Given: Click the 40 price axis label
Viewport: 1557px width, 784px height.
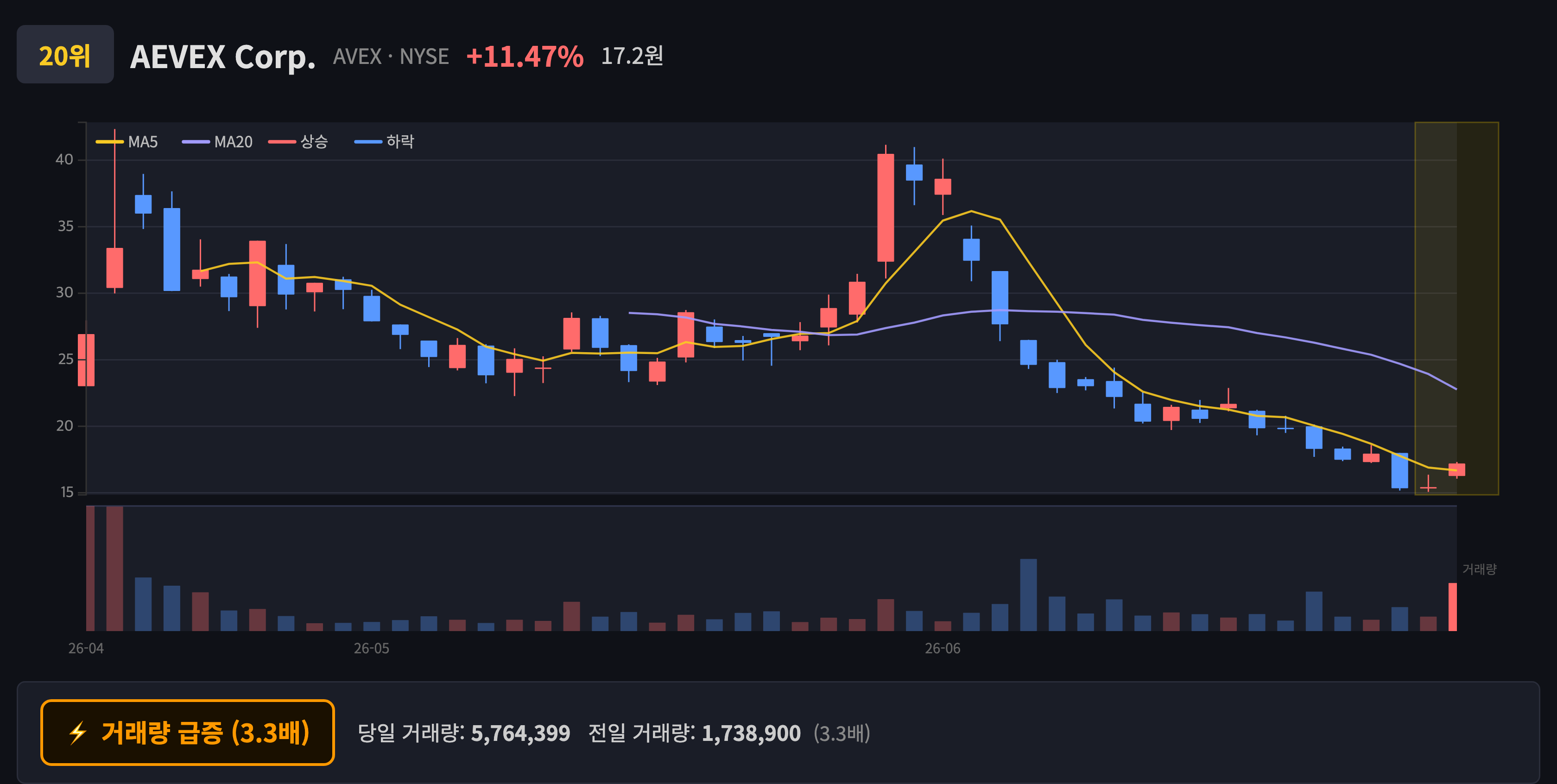Looking at the screenshot, I should pos(64,159).
